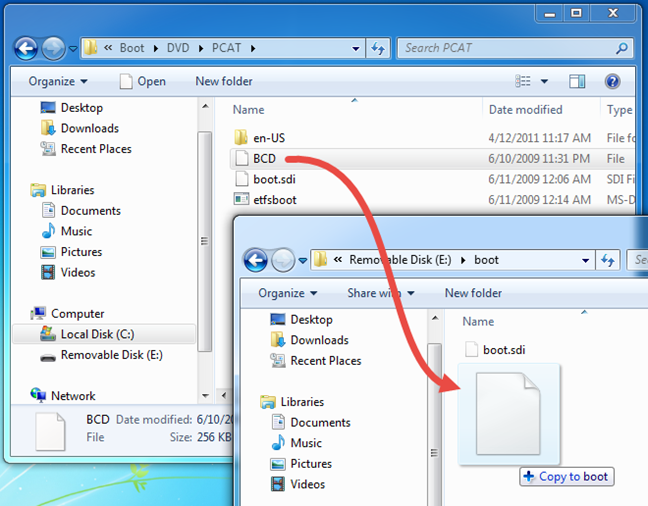Click the Open button in toolbar
Image resolution: width=648 pixels, height=506 pixels.
tap(142, 81)
